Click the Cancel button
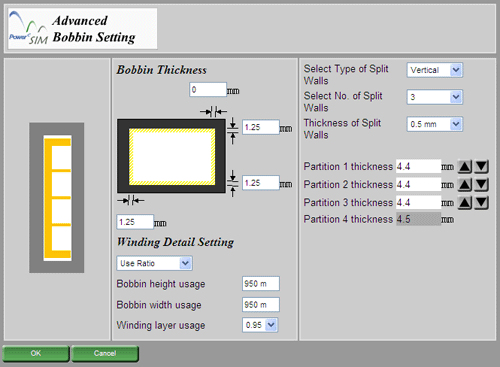 point(105,354)
